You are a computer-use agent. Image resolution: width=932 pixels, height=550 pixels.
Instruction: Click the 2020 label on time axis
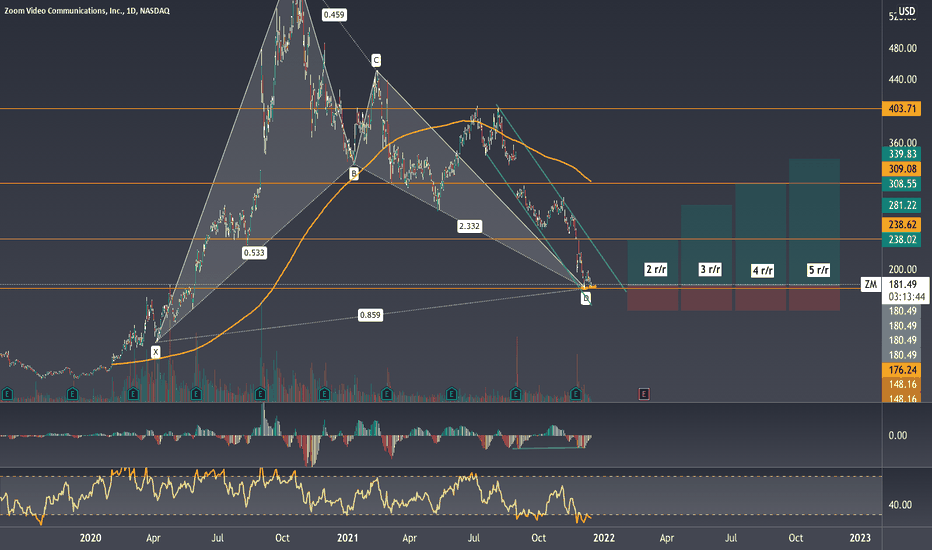click(x=90, y=538)
